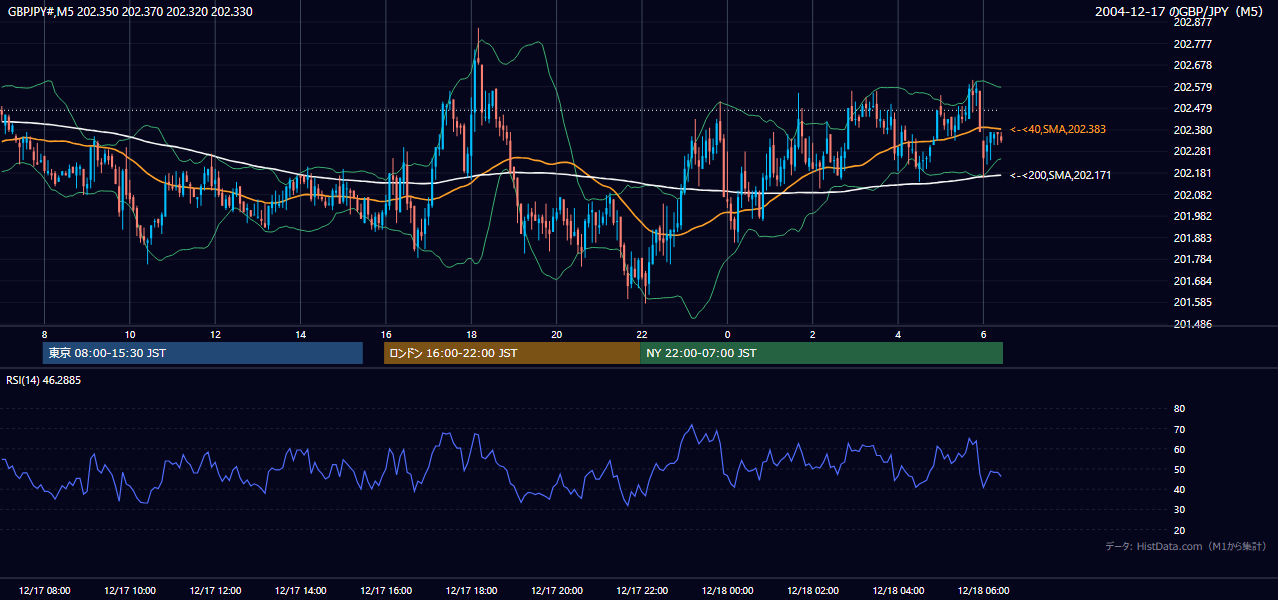Click price level 202.082 on axis
Viewport: 1278px width, 600px height.
click(x=1192, y=195)
